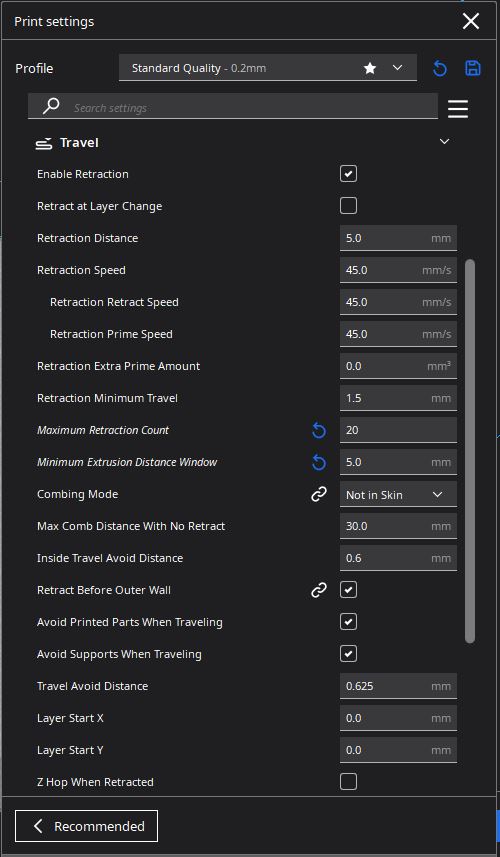Enable Retract at Layer Change
This screenshot has width=500, height=857.
(x=348, y=206)
